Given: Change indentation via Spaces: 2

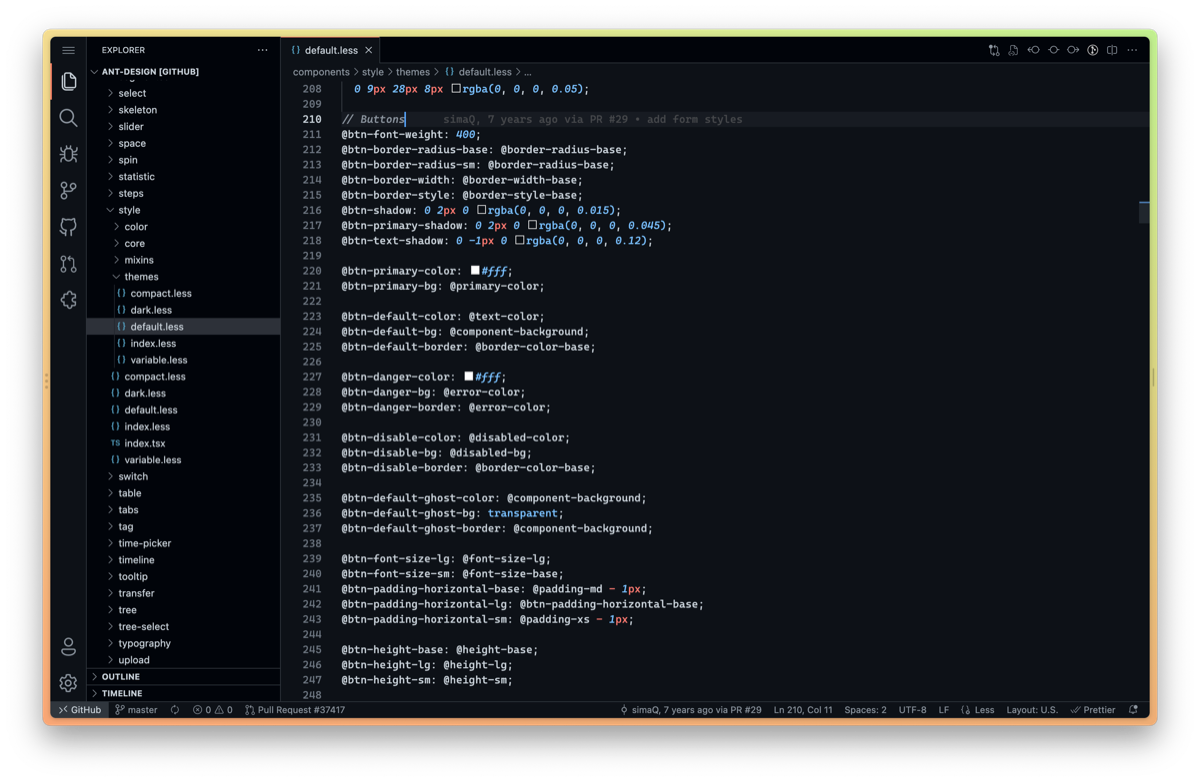Looking at the screenshot, I should click(865, 710).
